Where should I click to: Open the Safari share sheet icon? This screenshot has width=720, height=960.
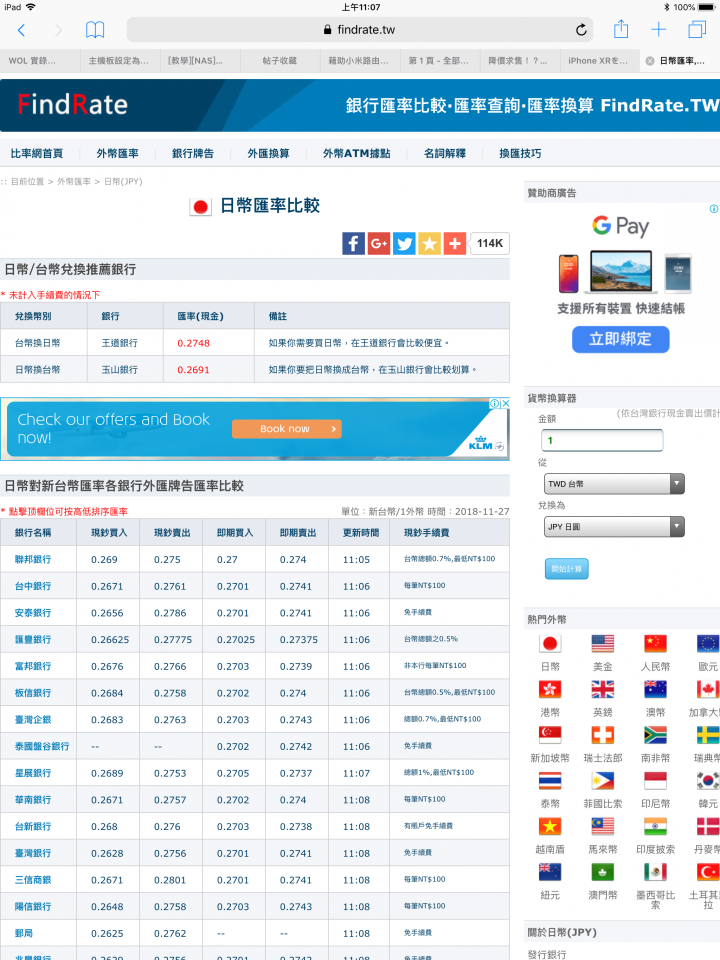coord(621,29)
